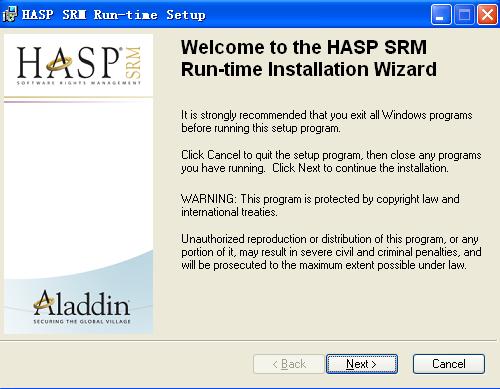Click the golden halo ring on HASP logo
This screenshot has width=500, height=389.
click(59, 64)
